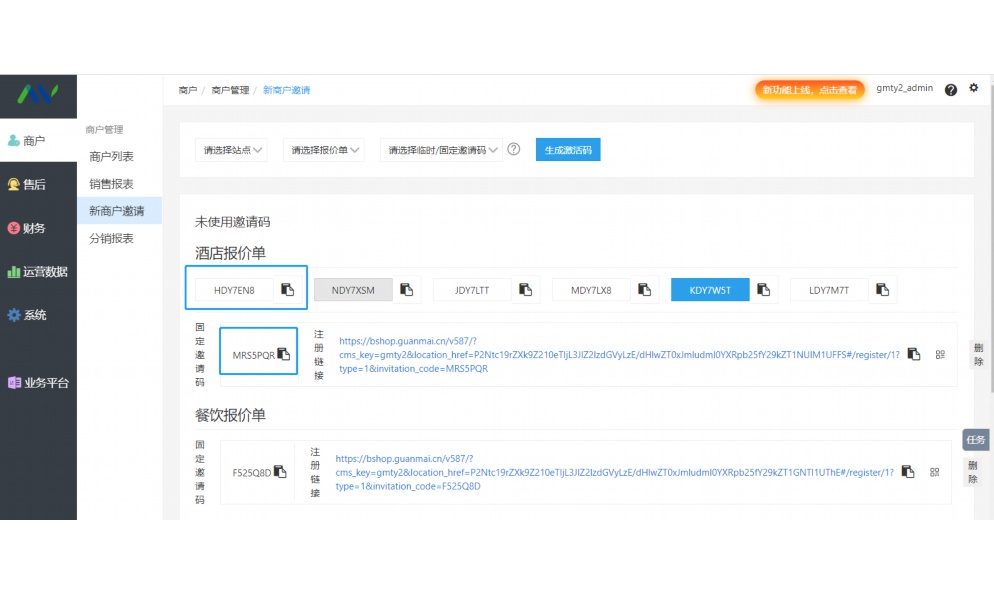Show QR code for the 餐饮 registration link
The width and height of the screenshot is (994, 594).
tap(933, 471)
